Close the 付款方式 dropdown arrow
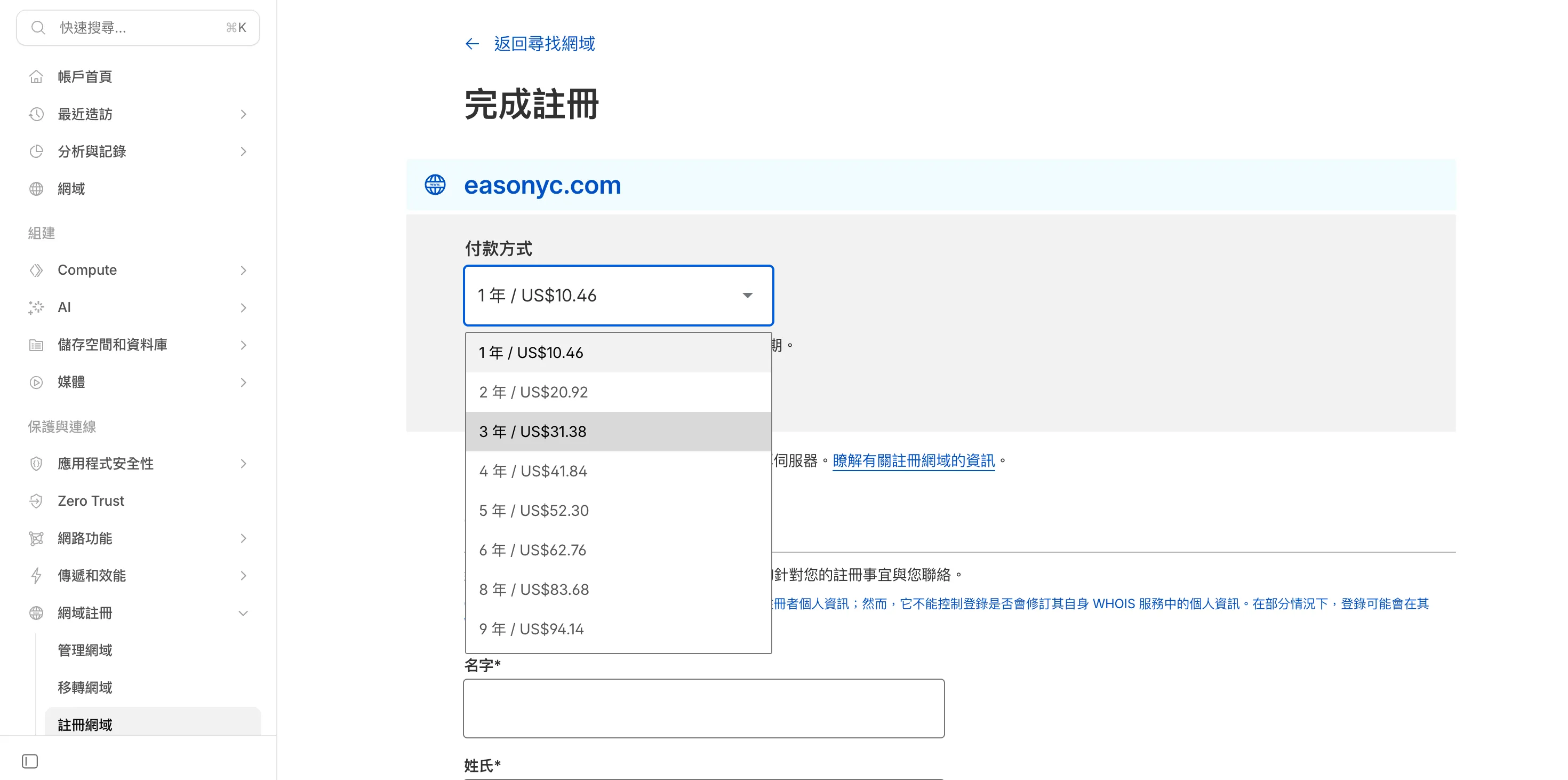Screen dimensions: 1568x780 coord(748,296)
